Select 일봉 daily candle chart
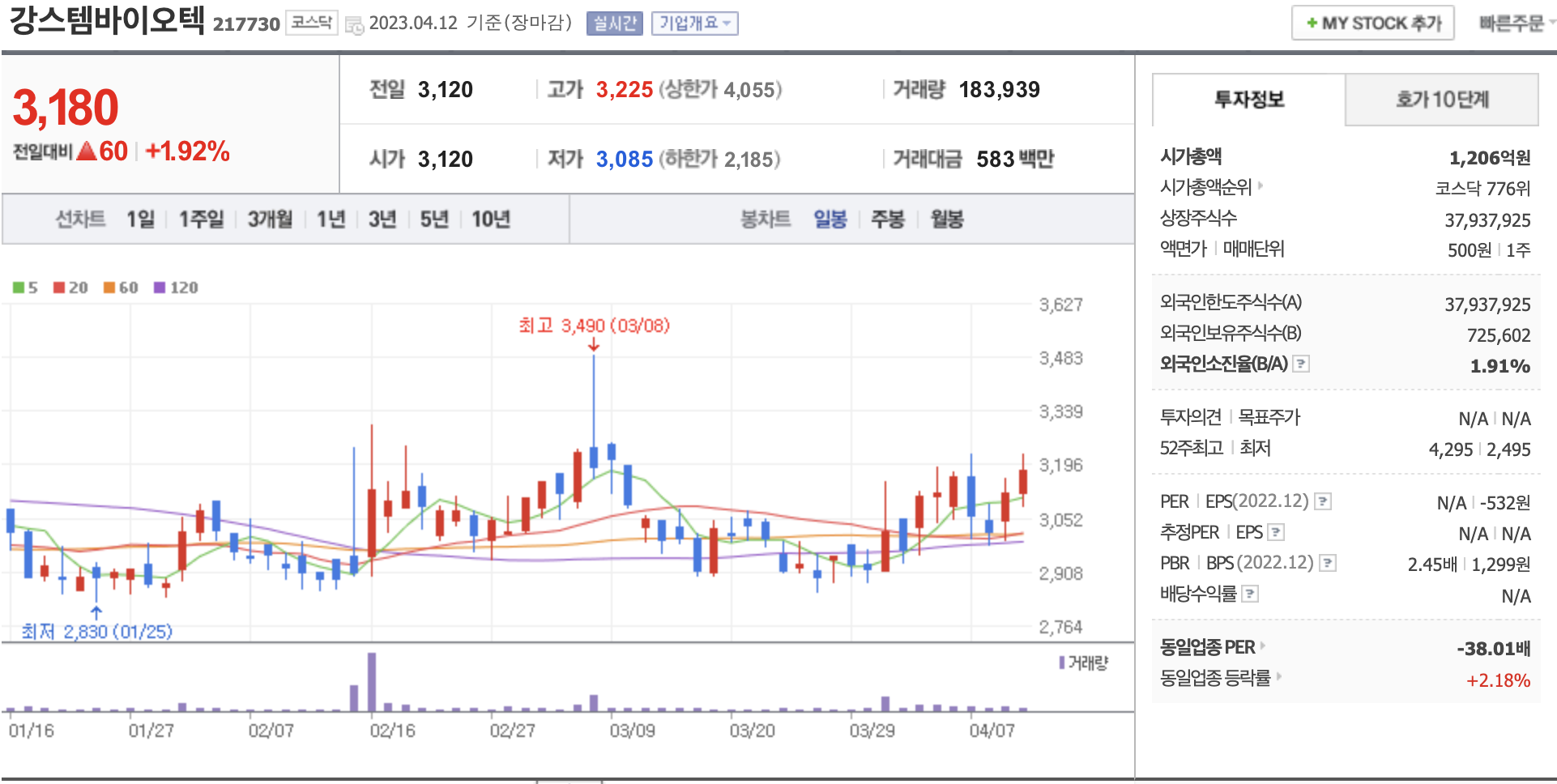This screenshot has height=784, width=1557. [830, 219]
